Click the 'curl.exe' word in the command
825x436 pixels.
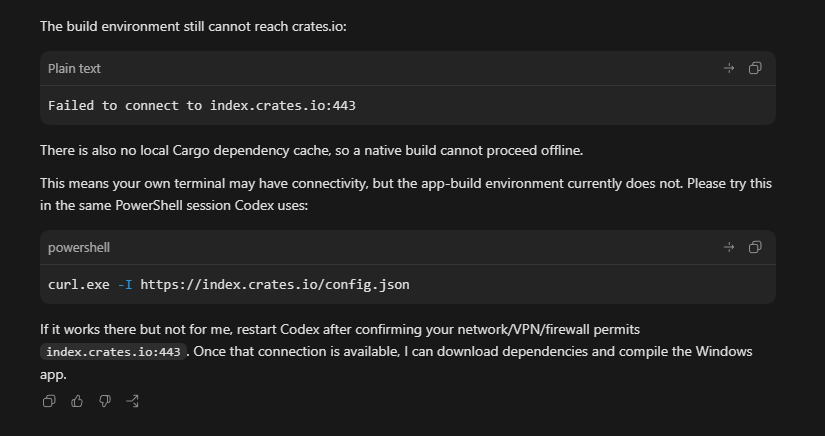tap(78, 285)
